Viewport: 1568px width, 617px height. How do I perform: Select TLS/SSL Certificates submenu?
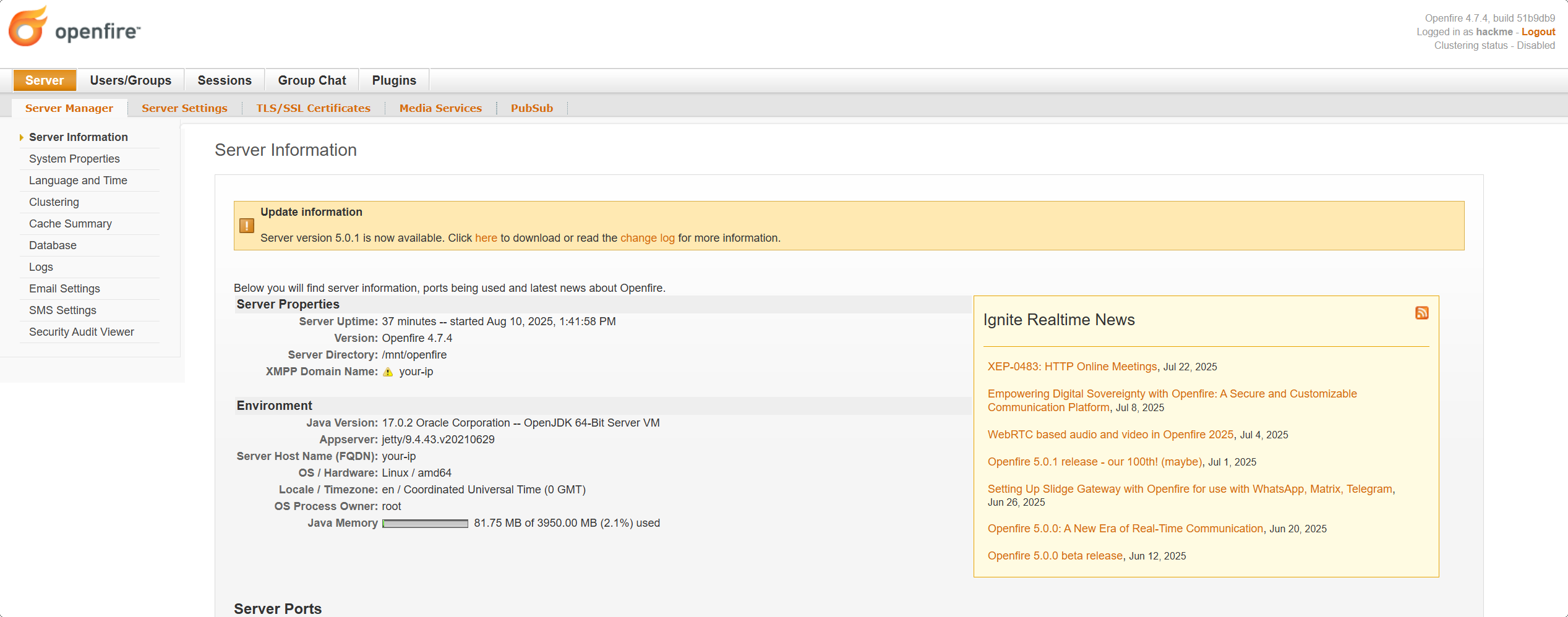click(313, 108)
